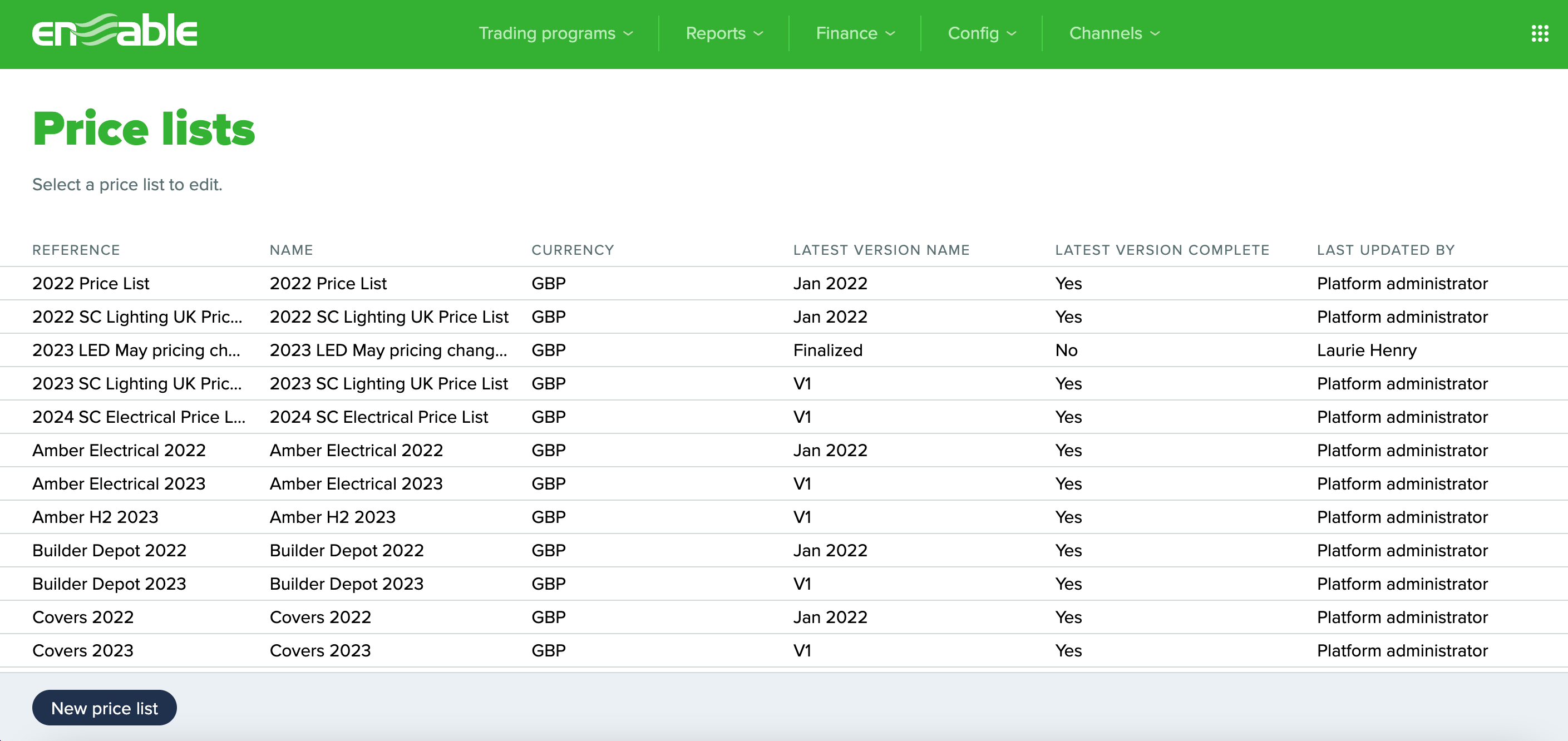Open the Channels menu
The image size is (1568, 741).
pyautogui.click(x=1114, y=33)
